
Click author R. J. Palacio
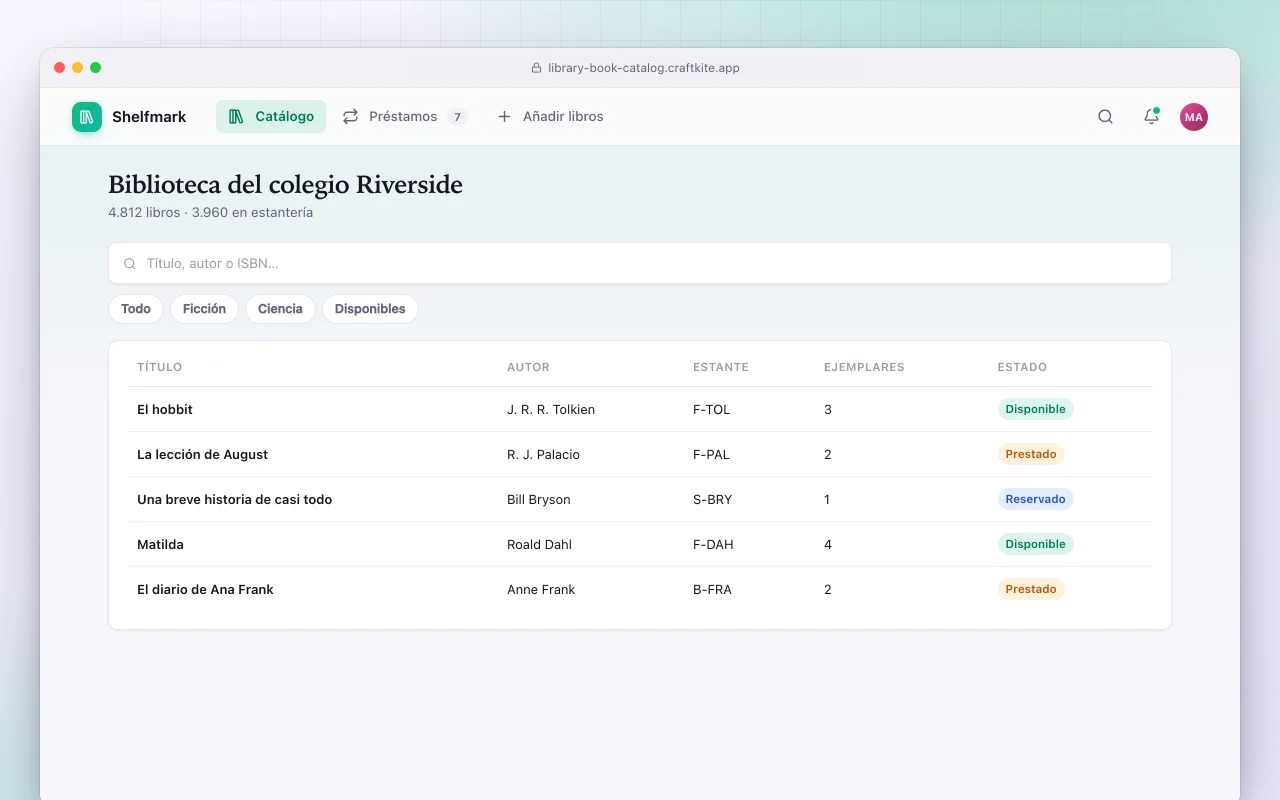[543, 454]
